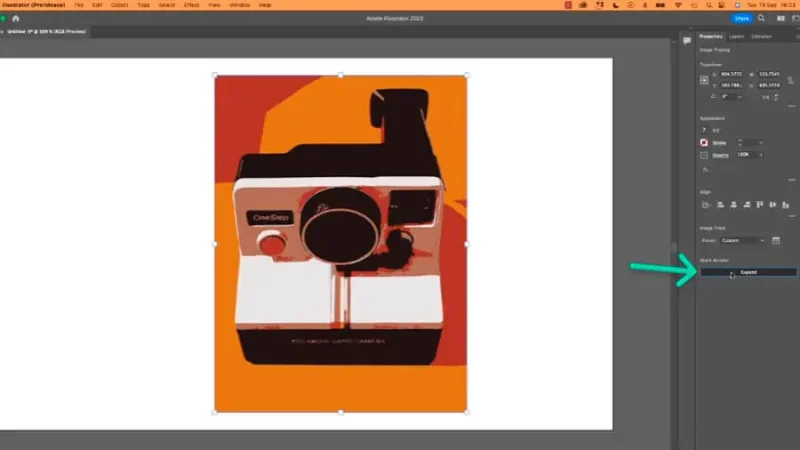
Task: Open more Transform options ellipsis
Action: tap(791, 106)
